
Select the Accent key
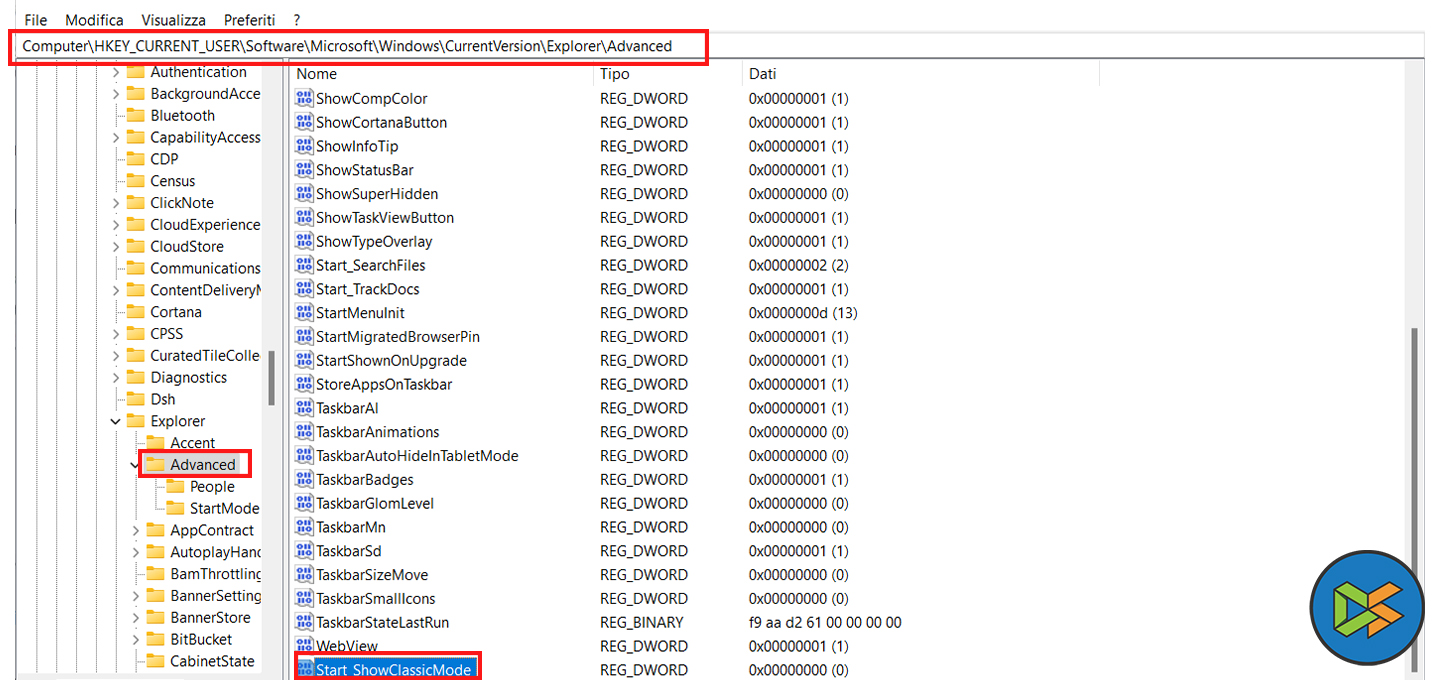192,443
